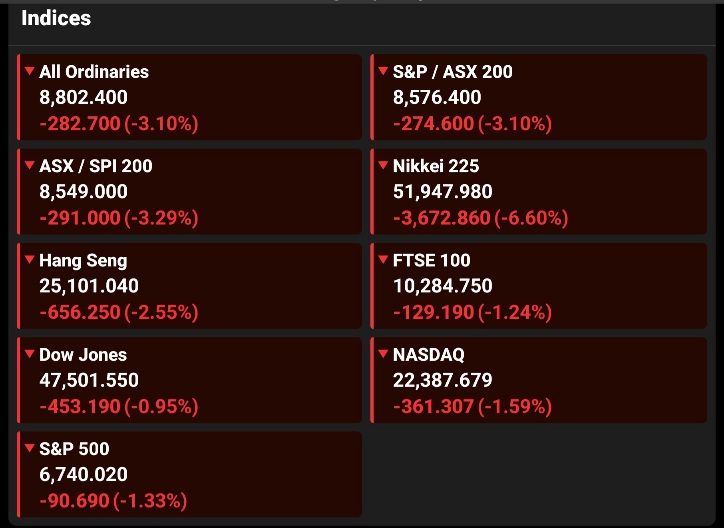Open the All Ordinaries index name
The image size is (724, 528).
tap(93, 72)
